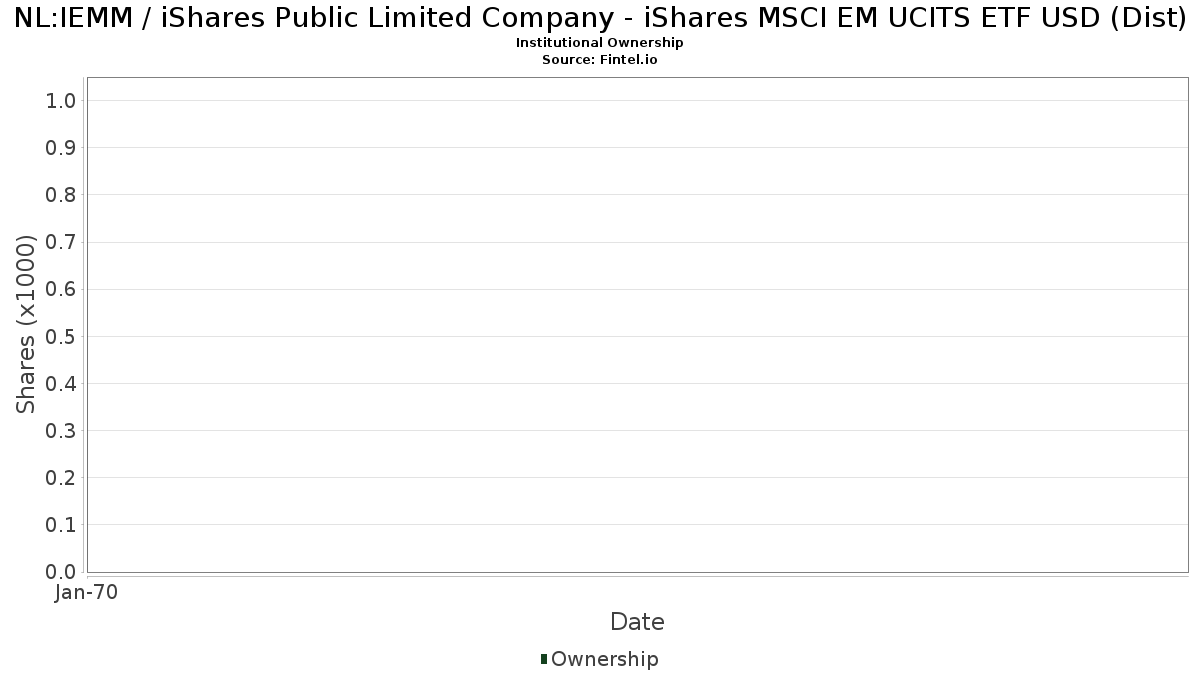Image resolution: width=1200 pixels, height=675 pixels.
Task: Select the 0.9 y-axis tick label
Action: (61, 148)
